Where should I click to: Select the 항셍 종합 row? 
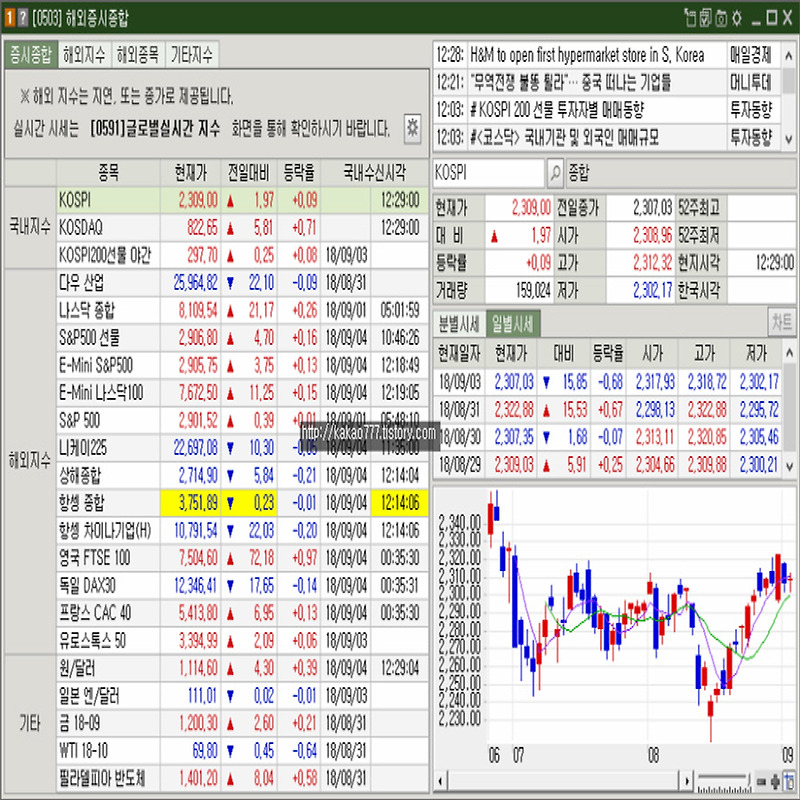point(242,503)
